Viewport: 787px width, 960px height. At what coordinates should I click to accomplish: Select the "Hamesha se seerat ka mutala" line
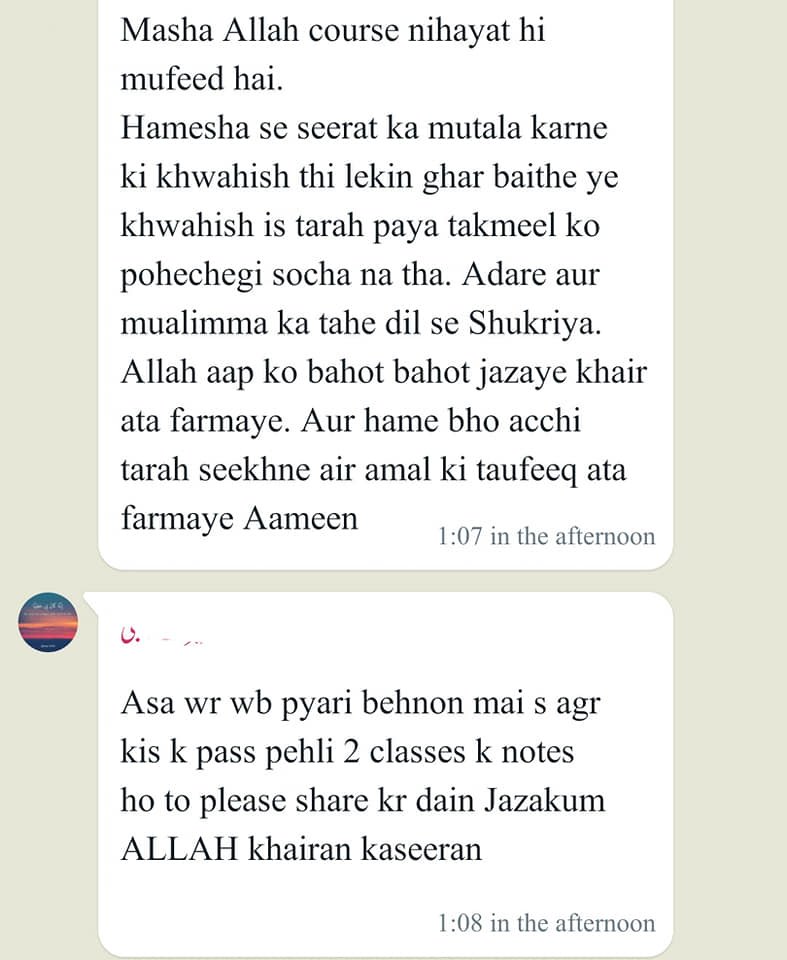[x=364, y=128]
